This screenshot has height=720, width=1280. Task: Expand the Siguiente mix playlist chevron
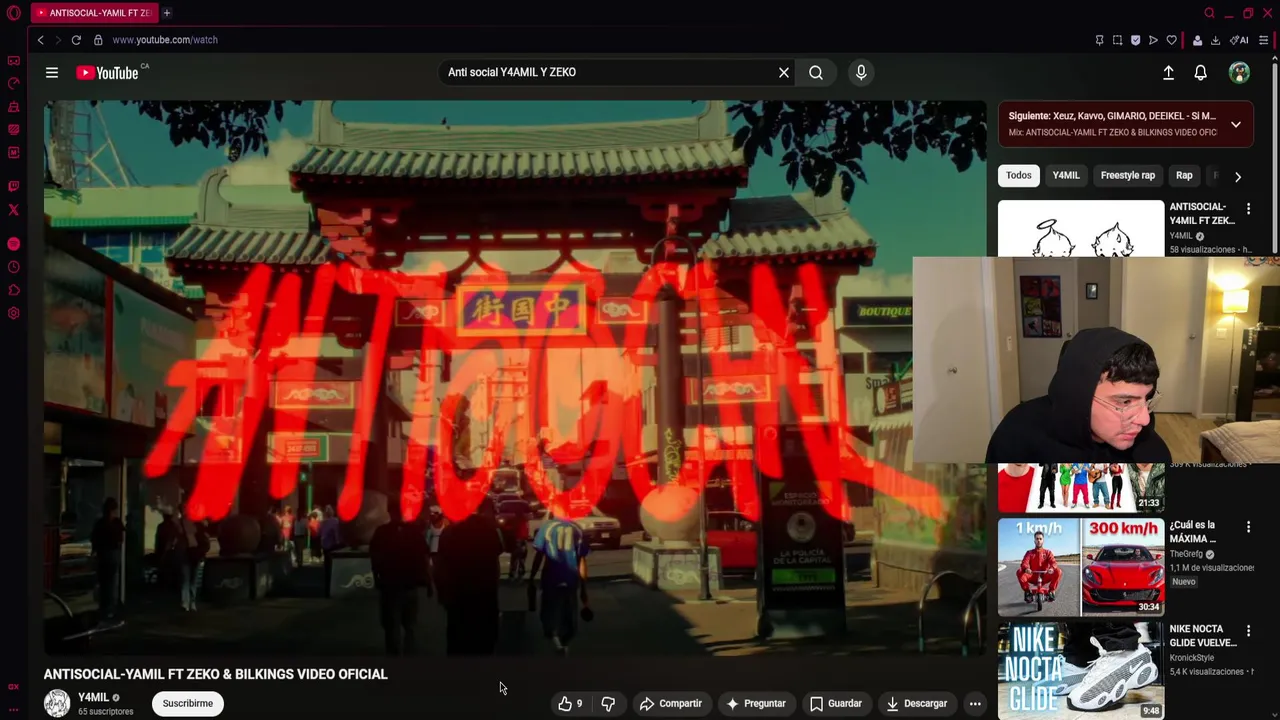click(1236, 124)
